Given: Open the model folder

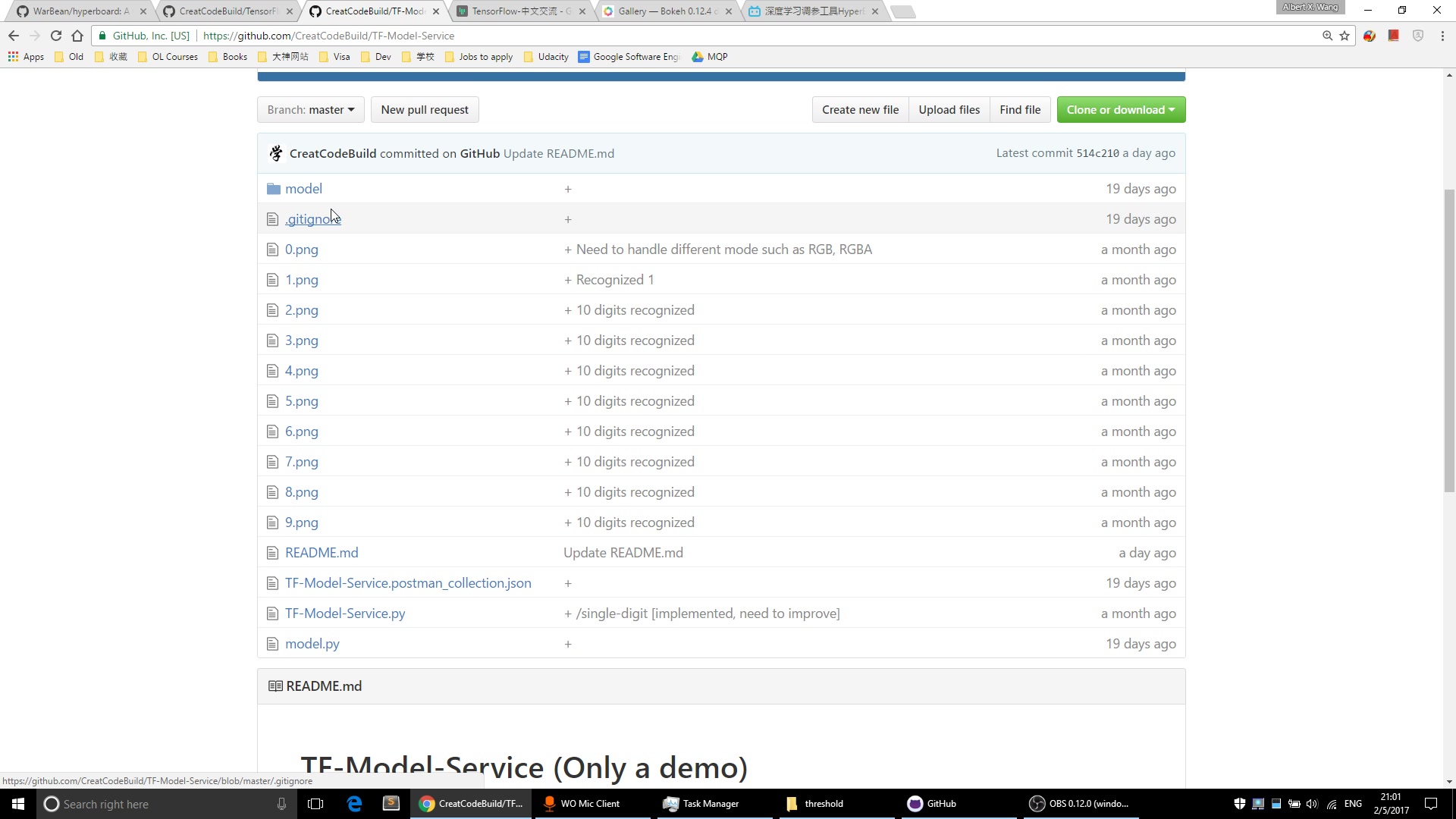Looking at the screenshot, I should (302, 188).
